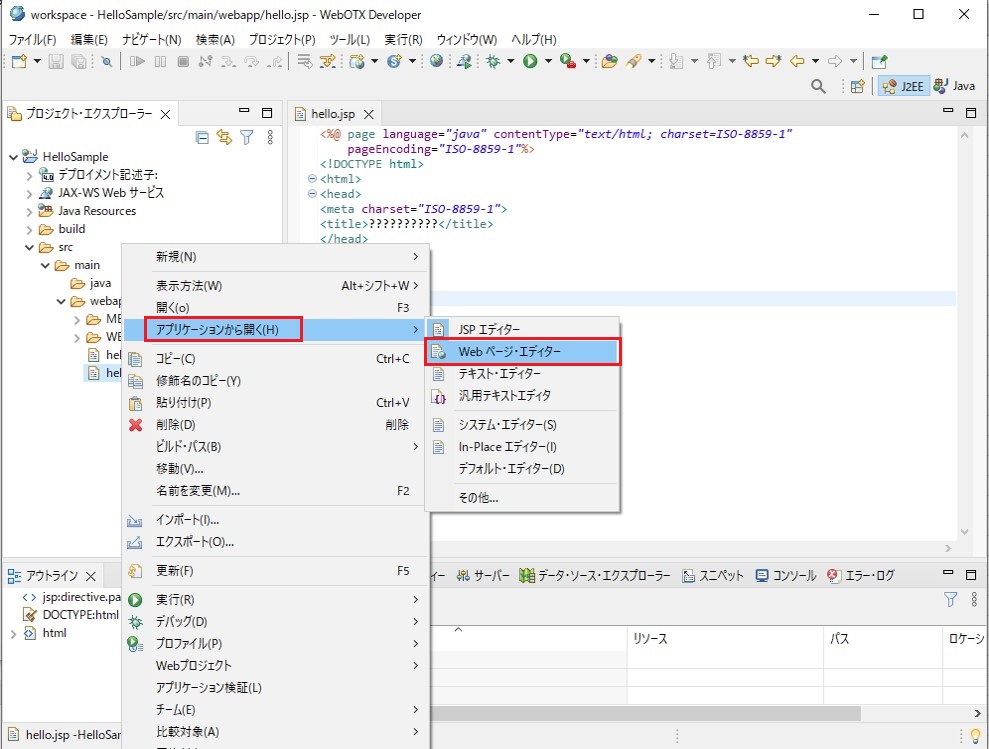Viewport: 989px width, 749px height.
Task: Switch to the コンソール tab
Action: [786, 576]
